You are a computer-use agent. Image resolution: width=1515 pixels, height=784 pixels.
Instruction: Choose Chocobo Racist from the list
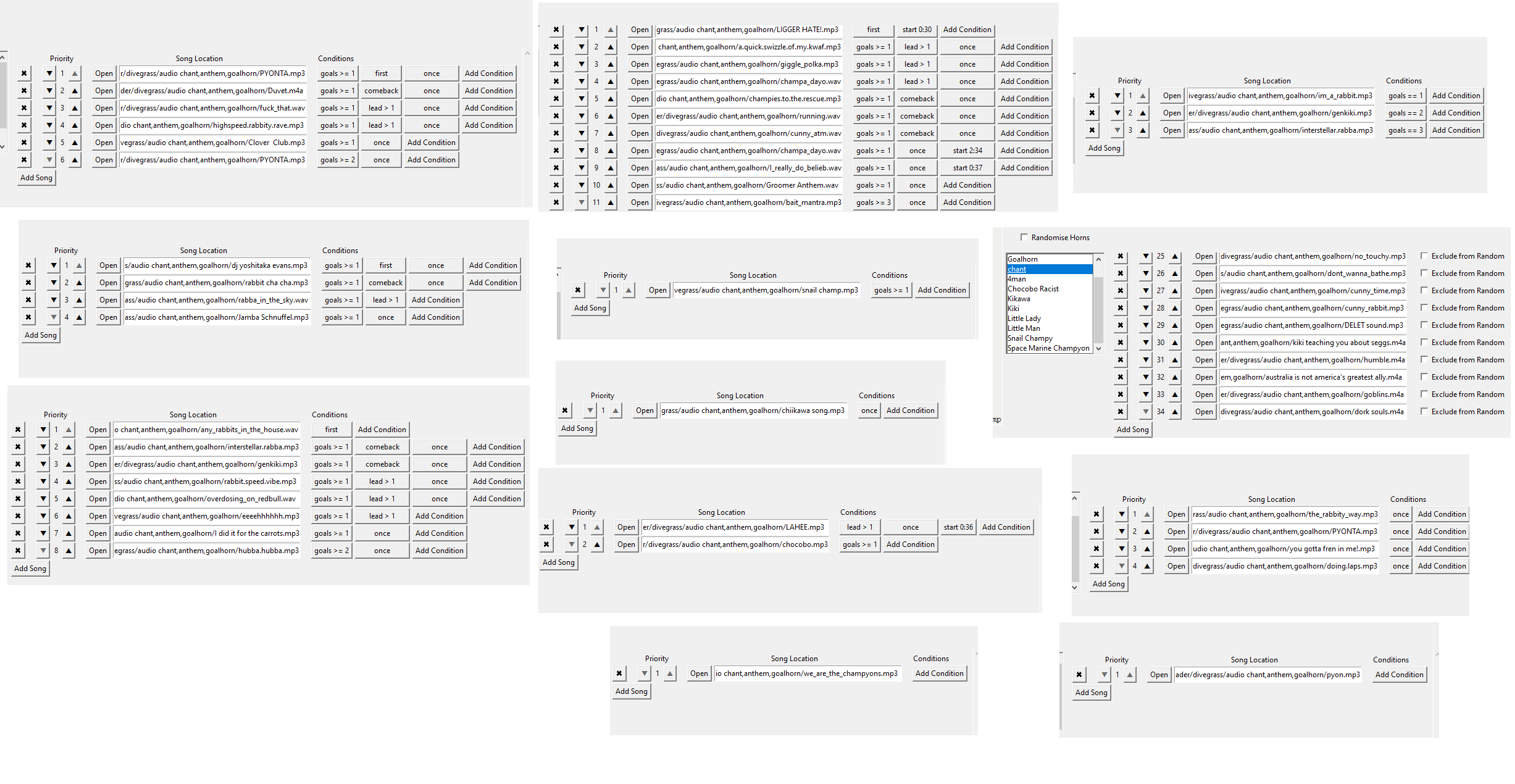pos(1050,289)
